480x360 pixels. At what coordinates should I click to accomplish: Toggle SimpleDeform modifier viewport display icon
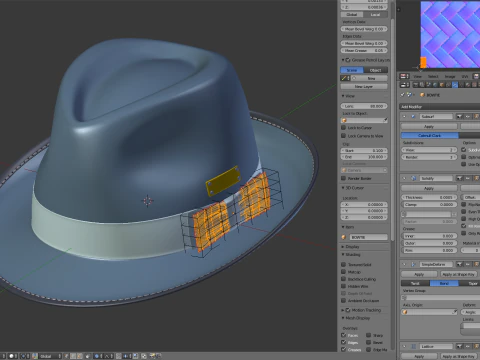point(468,264)
